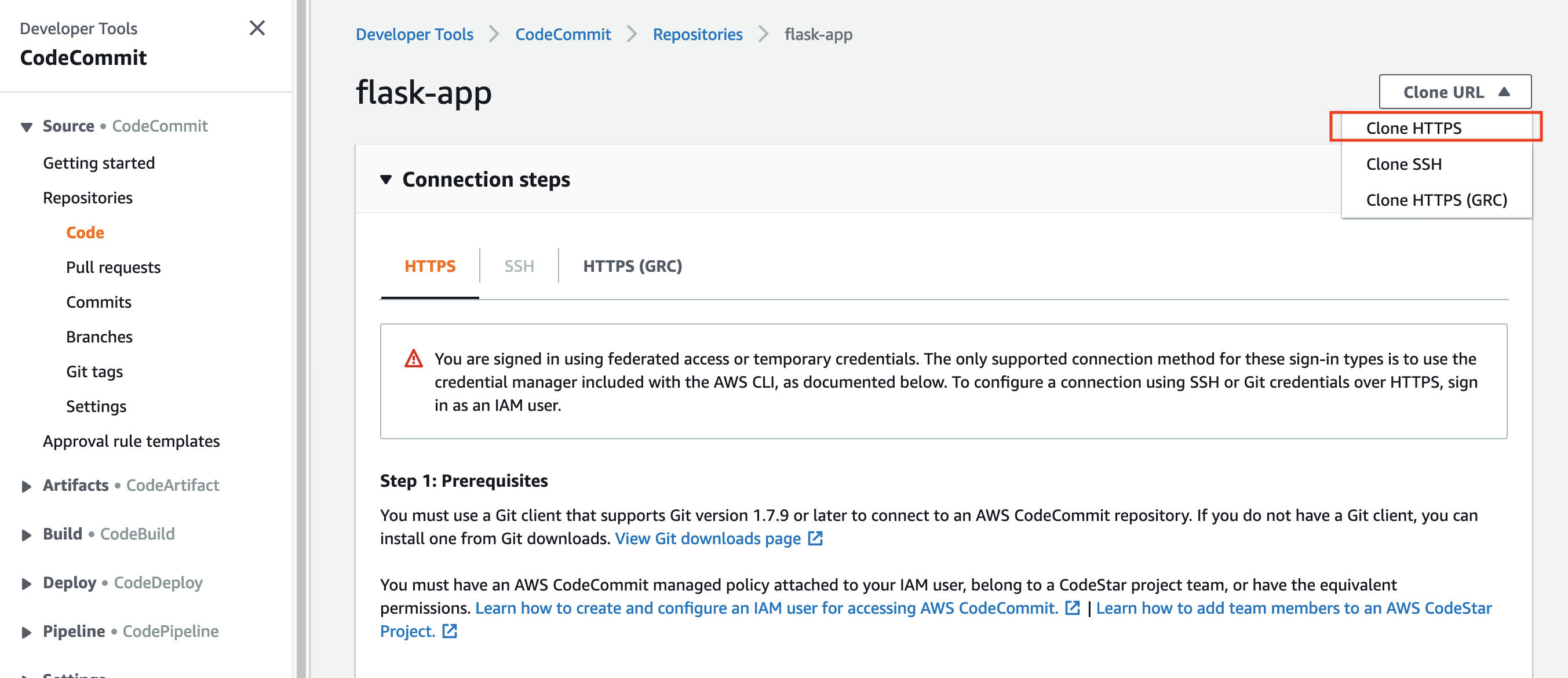This screenshot has width=1568, height=678.
Task: Open the CodeStar team members help link
Action: click(1293, 608)
